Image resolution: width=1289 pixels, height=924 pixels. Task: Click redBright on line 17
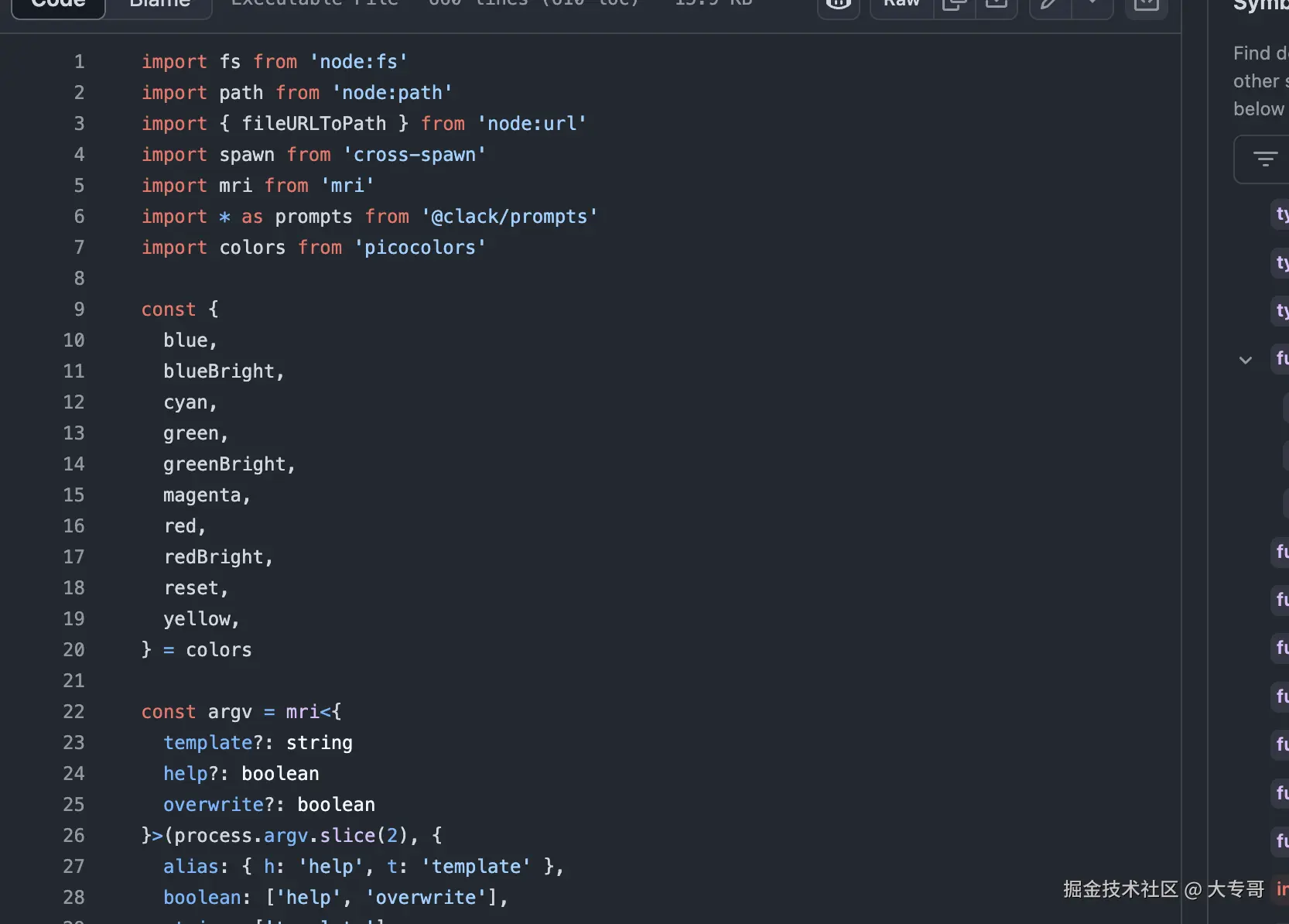click(x=214, y=557)
